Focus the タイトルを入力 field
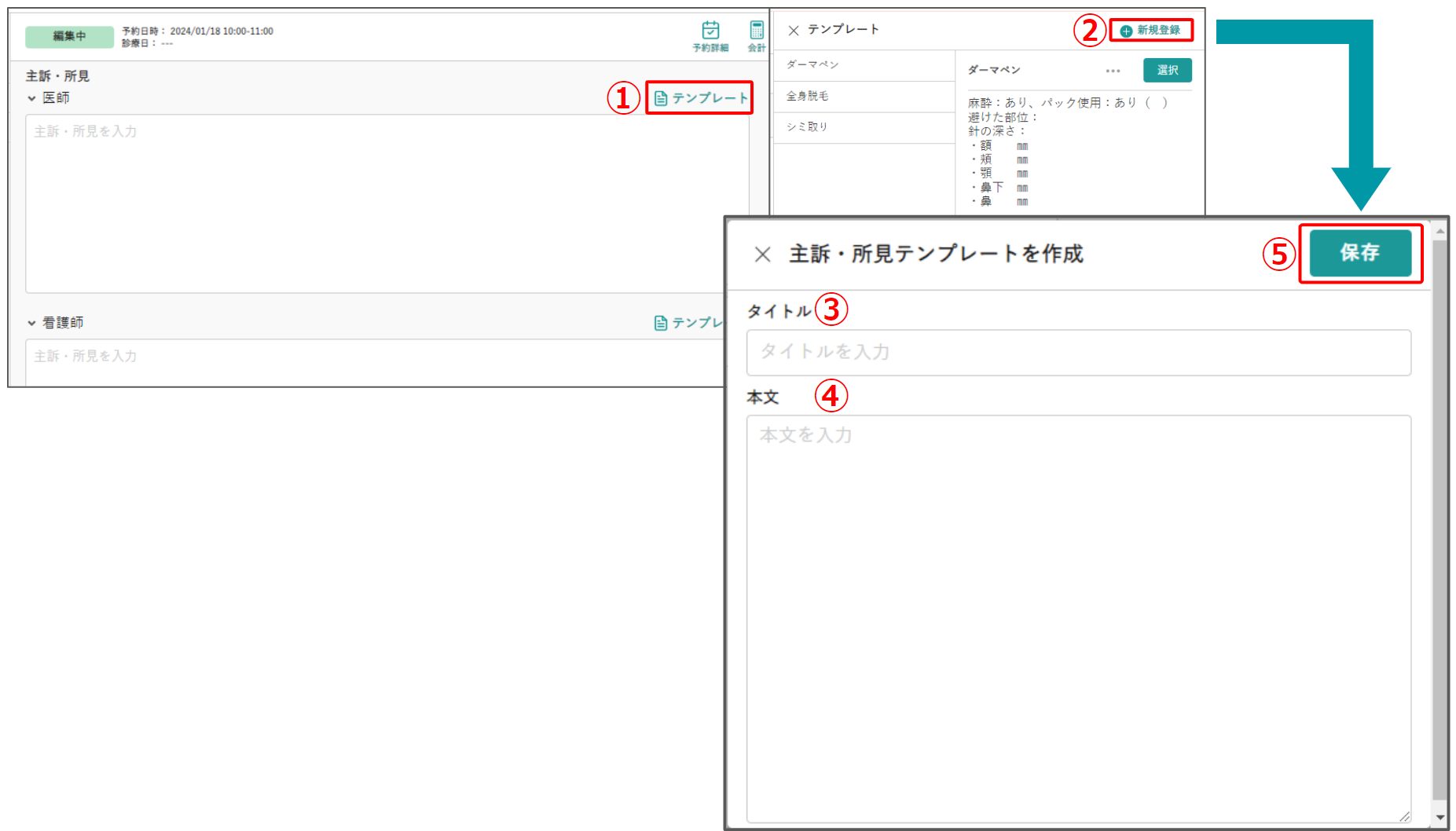This screenshot has height=831, width=1456. 1078,353
